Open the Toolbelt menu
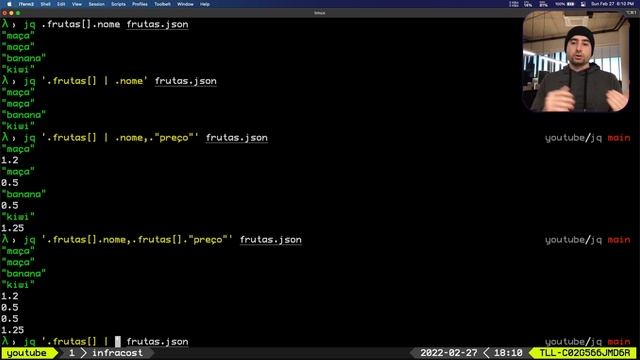This screenshot has height=360, width=640. click(162, 4)
